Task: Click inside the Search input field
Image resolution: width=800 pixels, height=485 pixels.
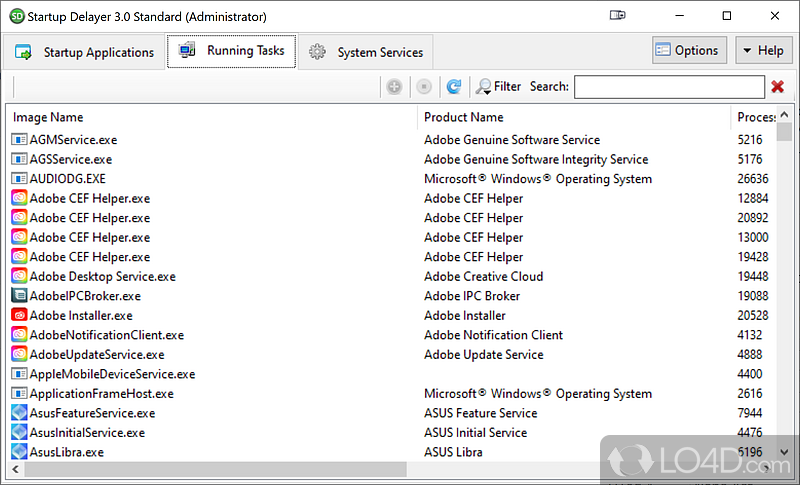Action: [x=668, y=87]
